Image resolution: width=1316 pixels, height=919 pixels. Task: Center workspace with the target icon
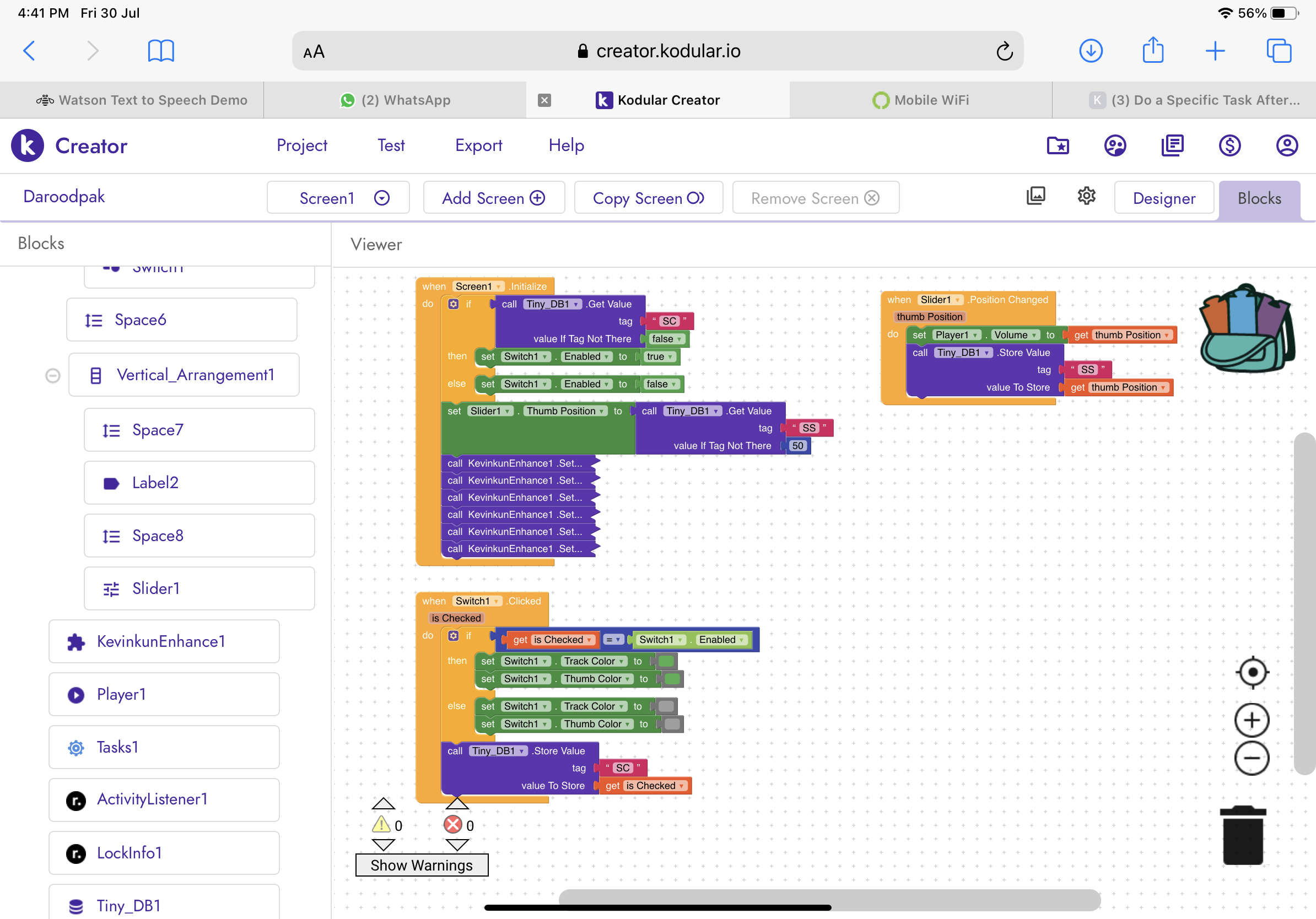tap(1252, 672)
